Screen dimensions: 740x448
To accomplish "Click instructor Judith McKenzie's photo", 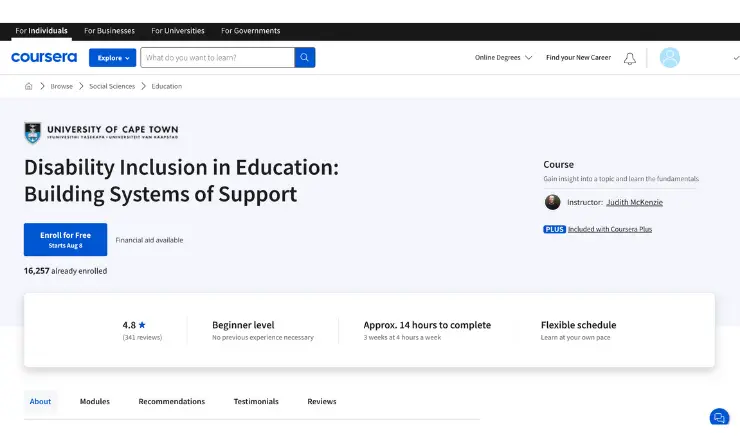I will pos(552,202).
